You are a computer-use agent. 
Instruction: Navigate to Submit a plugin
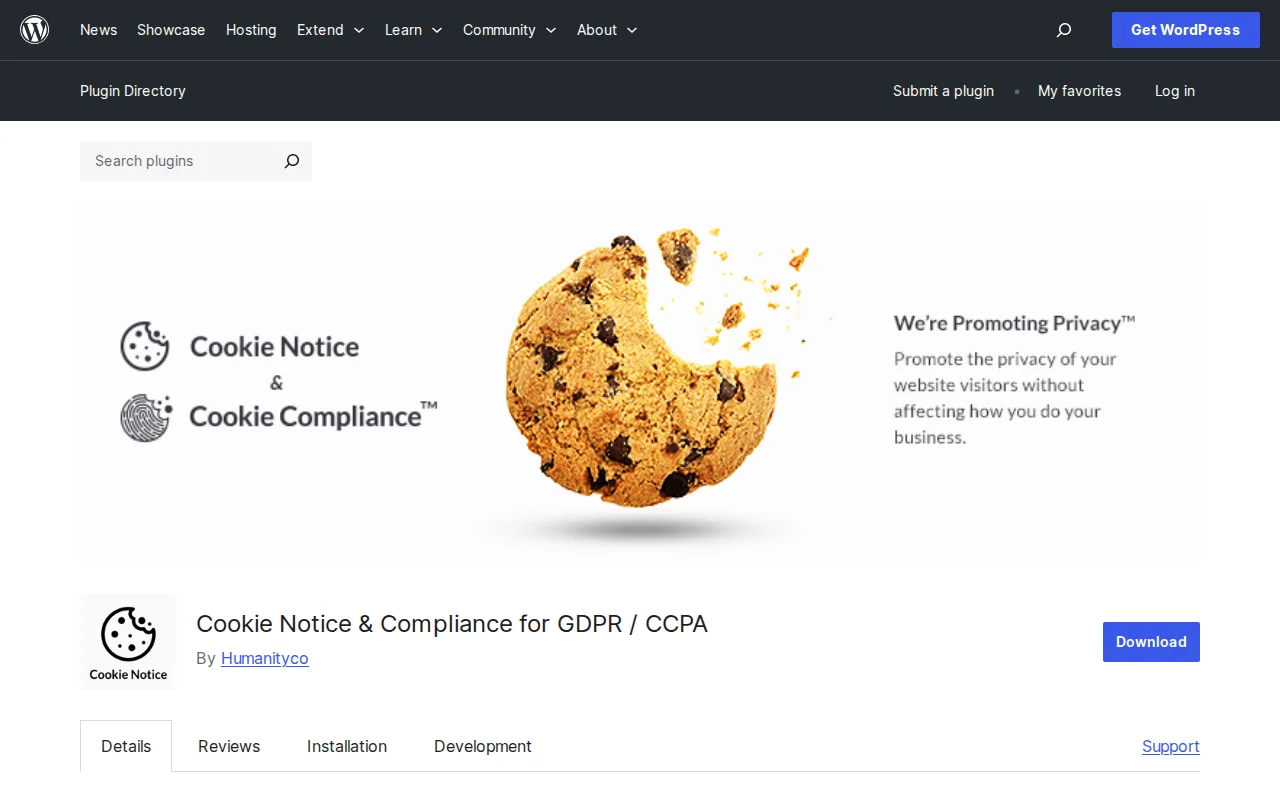click(943, 91)
